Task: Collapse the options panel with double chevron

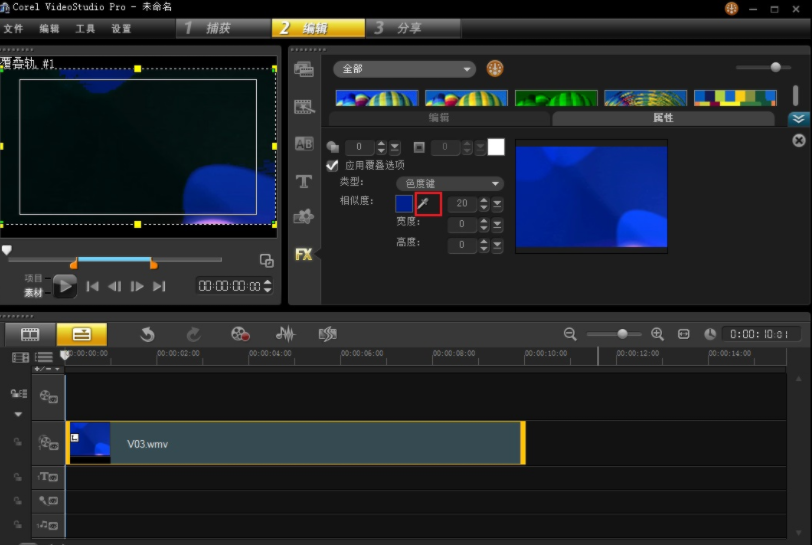Action: 799,119
